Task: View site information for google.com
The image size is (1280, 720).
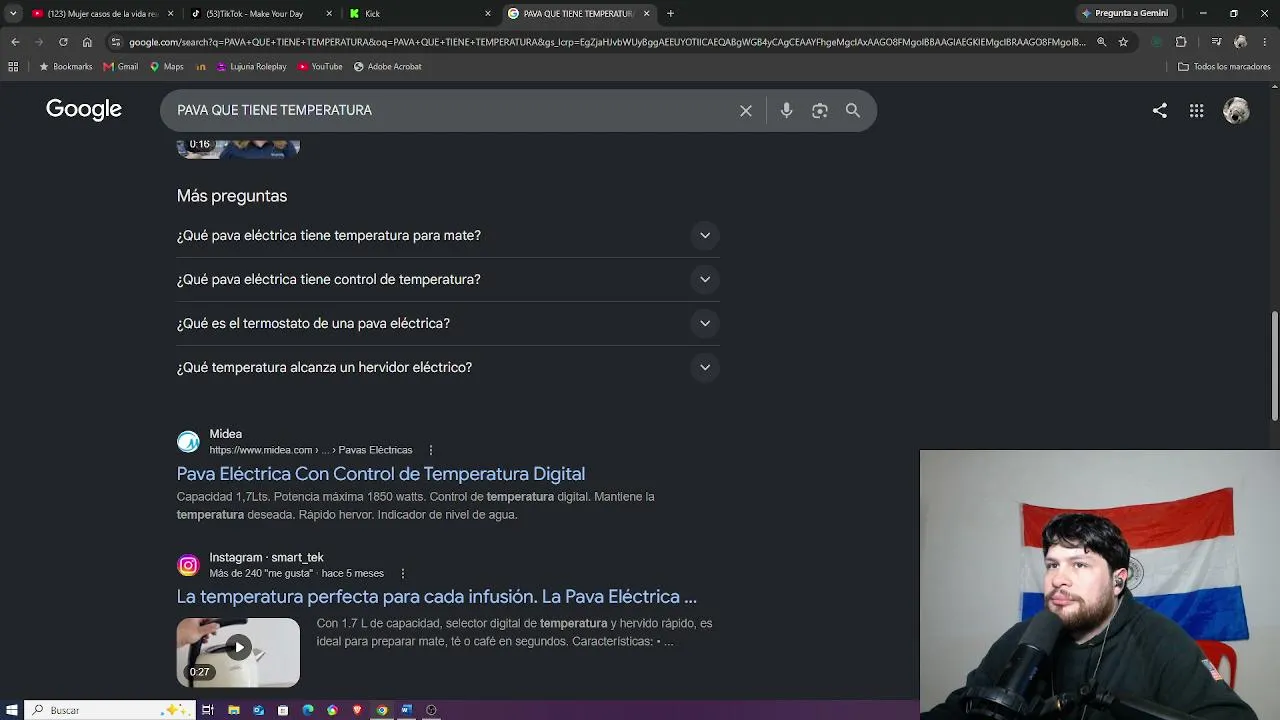Action: [116, 42]
